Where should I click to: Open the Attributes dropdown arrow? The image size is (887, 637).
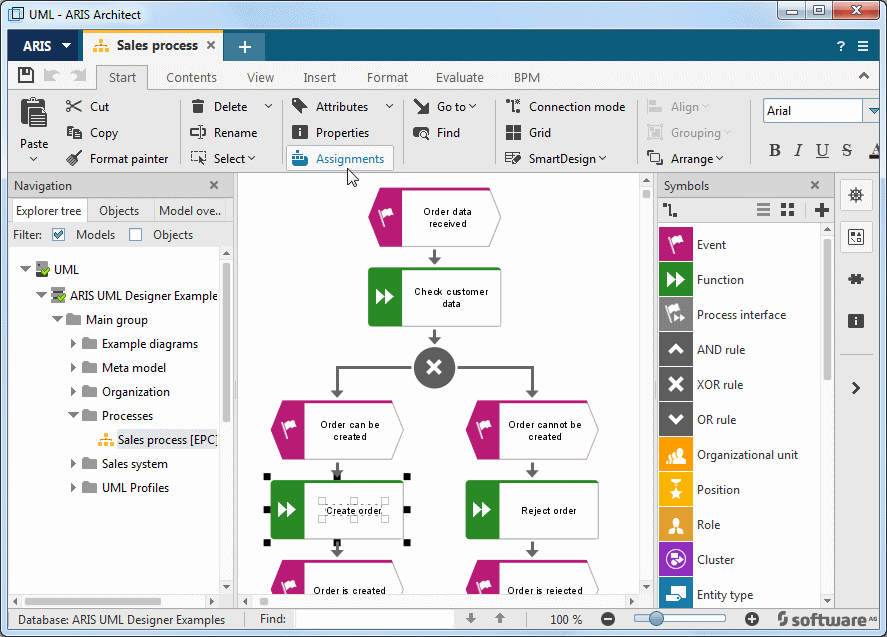(x=389, y=106)
